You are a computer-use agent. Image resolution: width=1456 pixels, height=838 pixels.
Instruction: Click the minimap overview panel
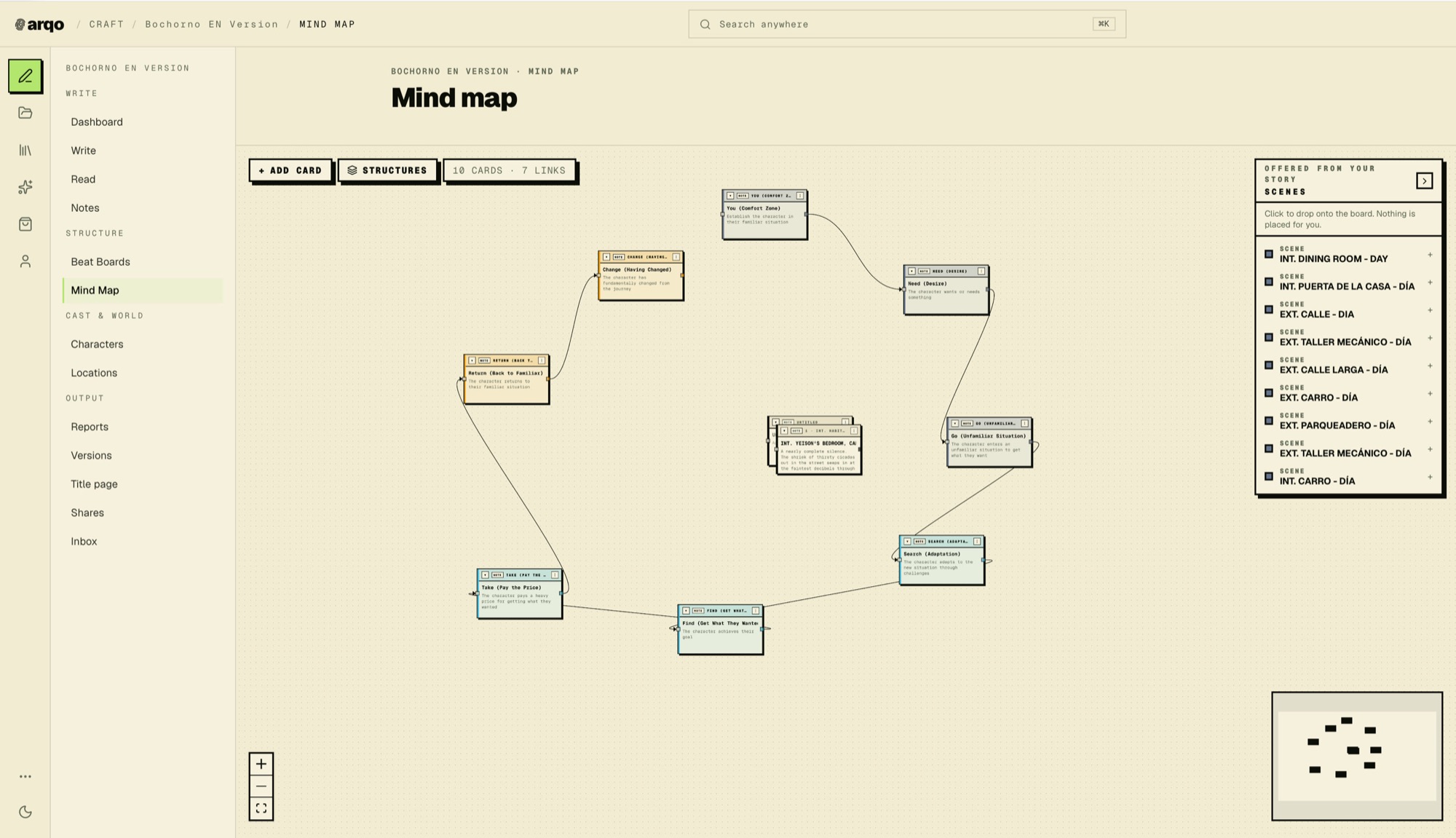[x=1357, y=756]
